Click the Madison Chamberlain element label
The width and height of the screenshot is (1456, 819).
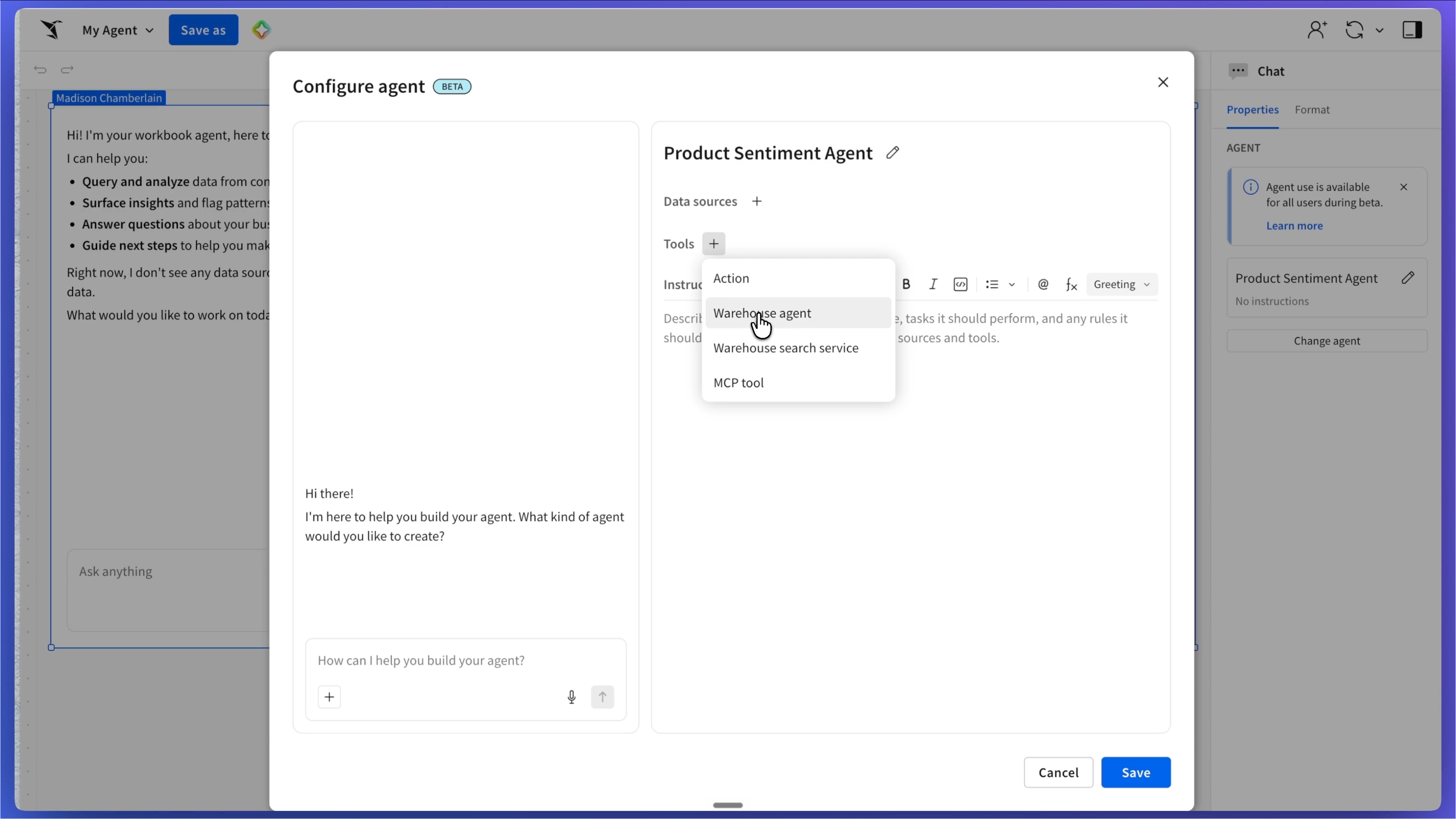pyautogui.click(x=109, y=98)
